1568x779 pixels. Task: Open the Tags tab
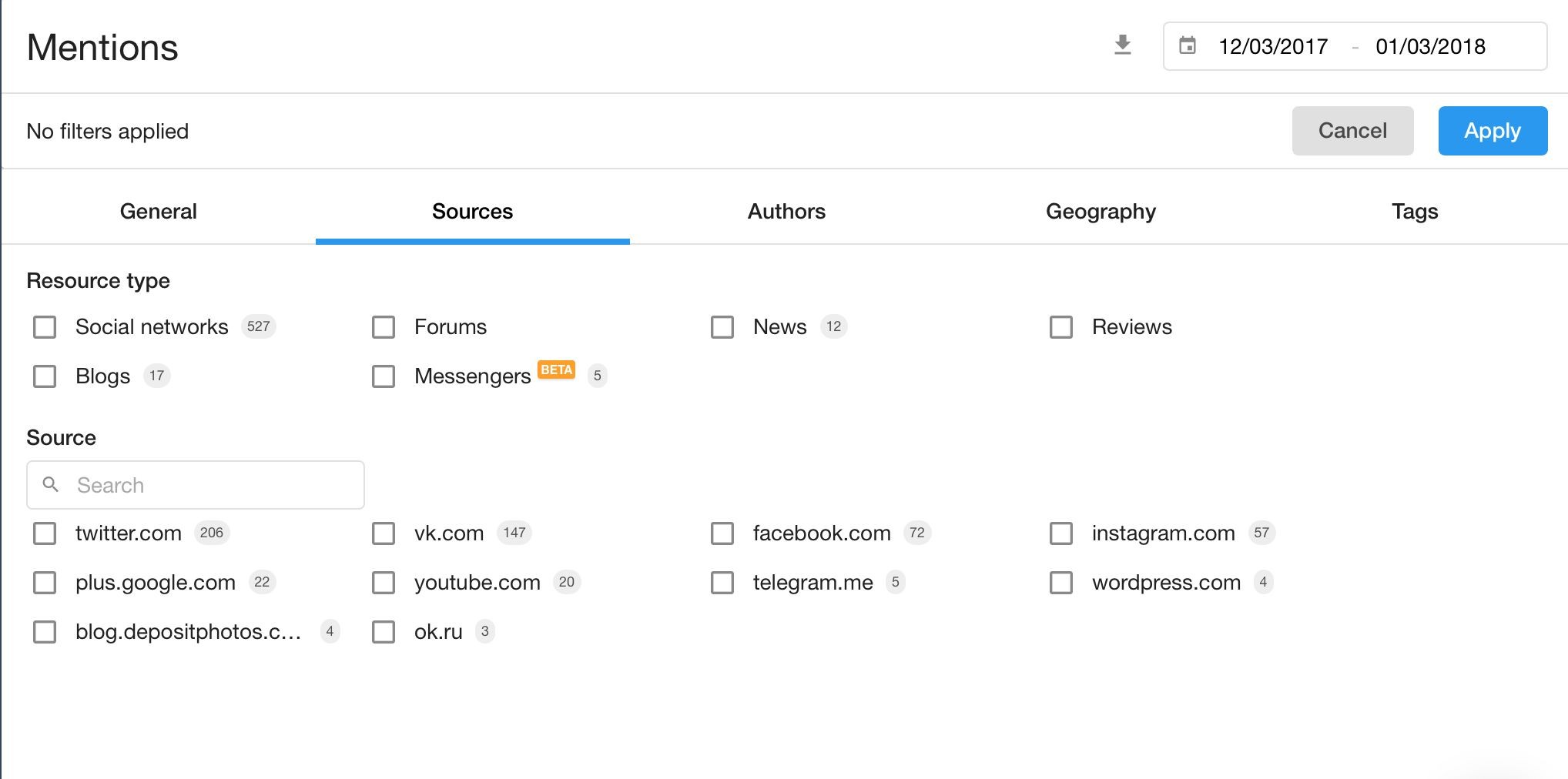pos(1416,211)
